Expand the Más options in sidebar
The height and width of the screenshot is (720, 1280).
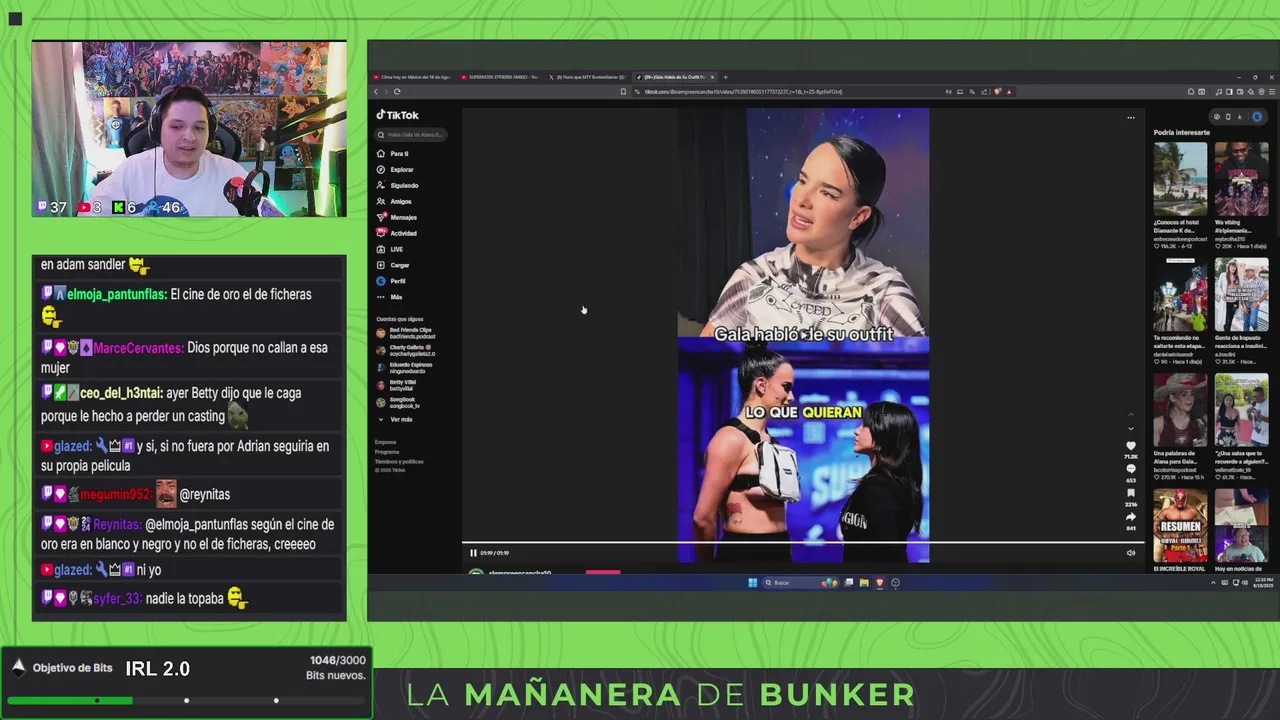[389, 297]
